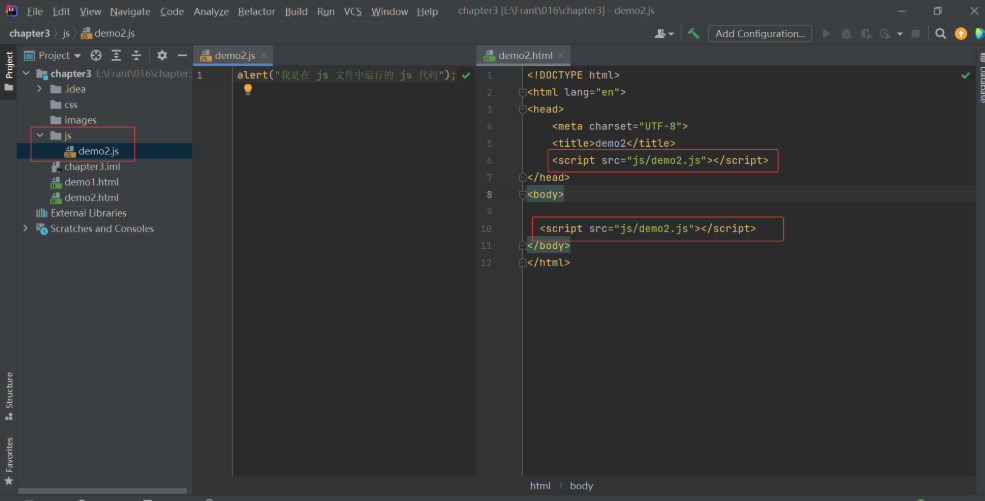The image size is (985, 501).
Task: Toggle the Structure tool window side tab
Action: [9, 397]
